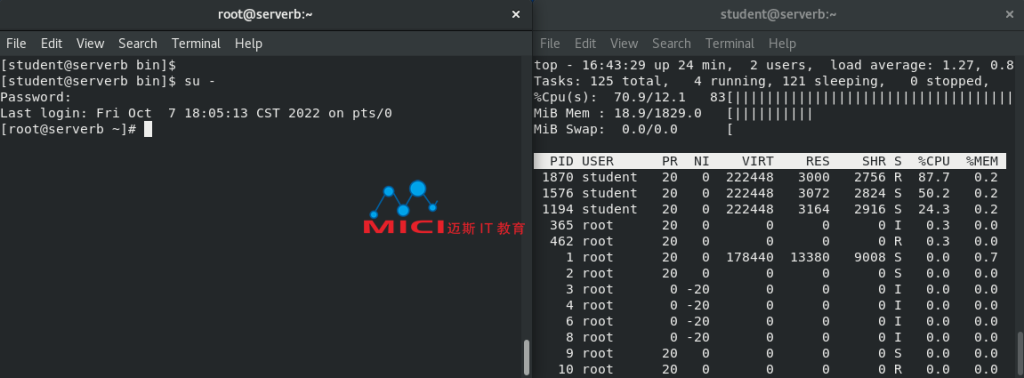This screenshot has width=1024, height=378.
Task: Open Edit menu in root@serverb terminal
Action: click(x=51, y=44)
